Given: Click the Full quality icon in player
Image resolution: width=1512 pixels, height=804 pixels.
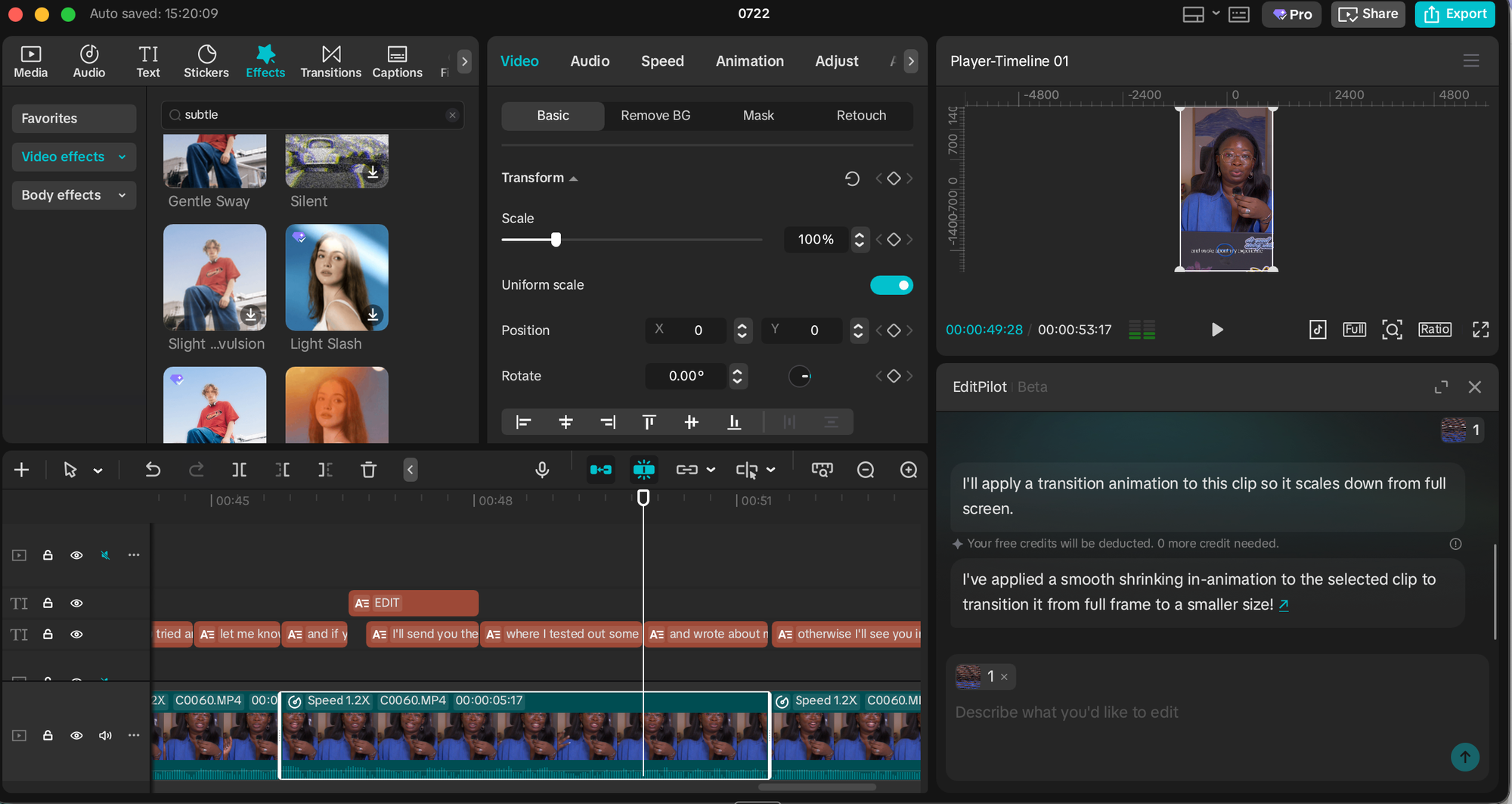Looking at the screenshot, I should pyautogui.click(x=1354, y=329).
